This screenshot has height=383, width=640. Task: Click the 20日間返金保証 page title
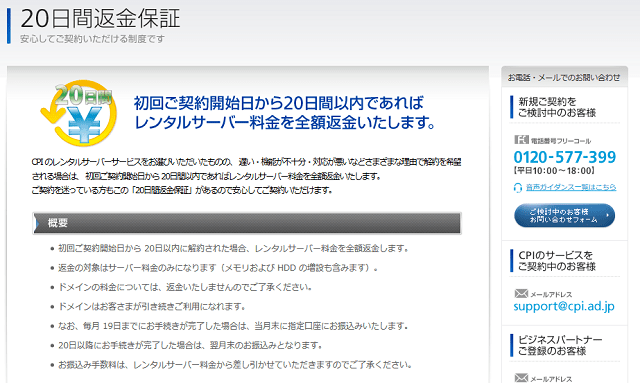[100, 19]
